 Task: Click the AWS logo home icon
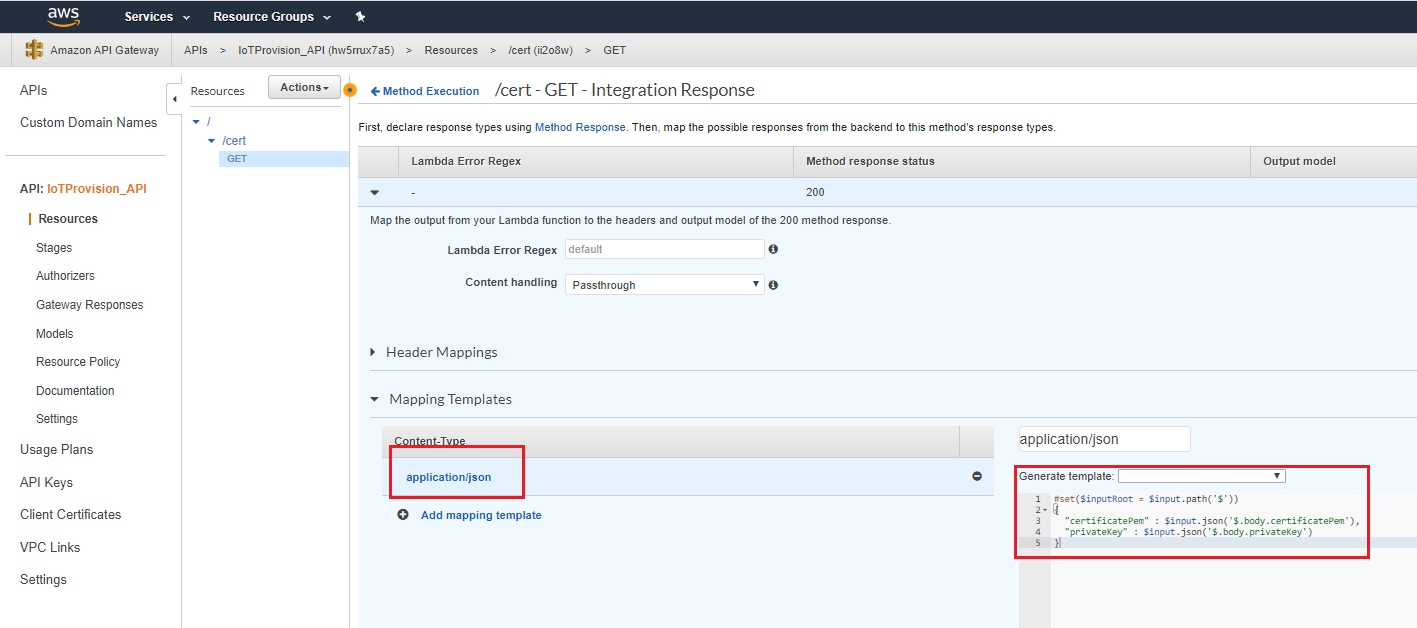[63, 16]
